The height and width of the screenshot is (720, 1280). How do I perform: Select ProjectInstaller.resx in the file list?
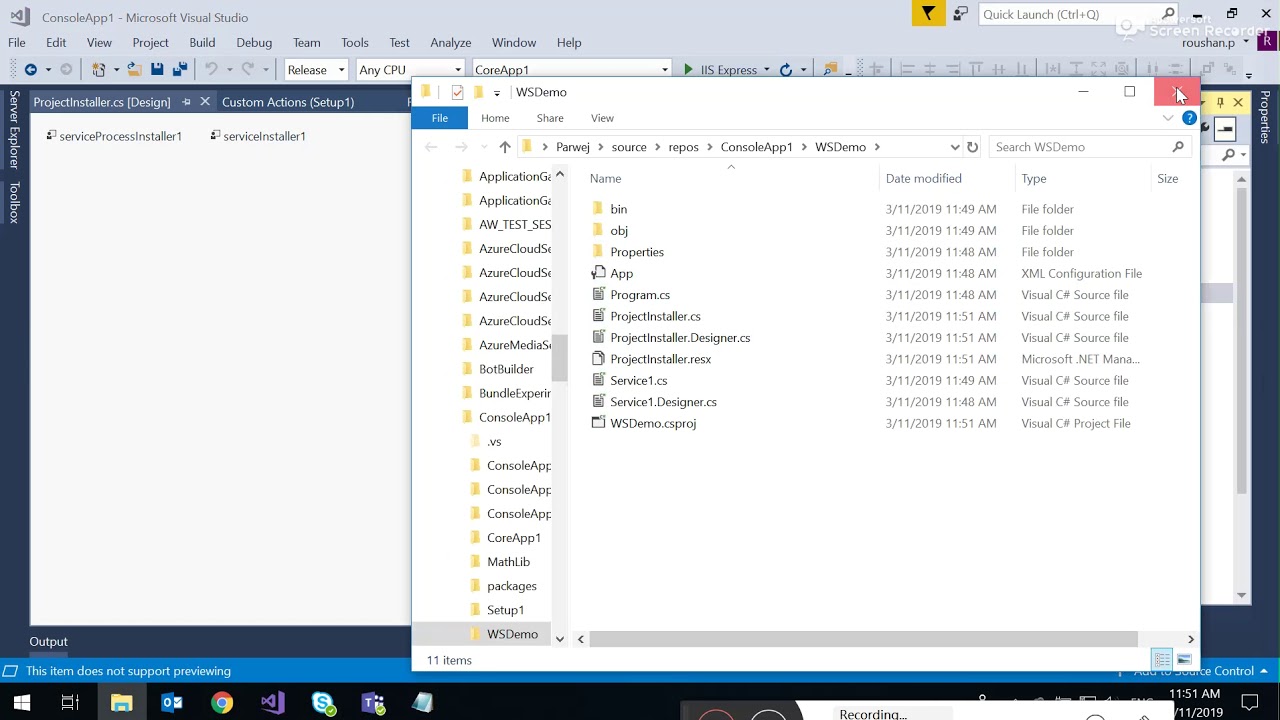[661, 359]
